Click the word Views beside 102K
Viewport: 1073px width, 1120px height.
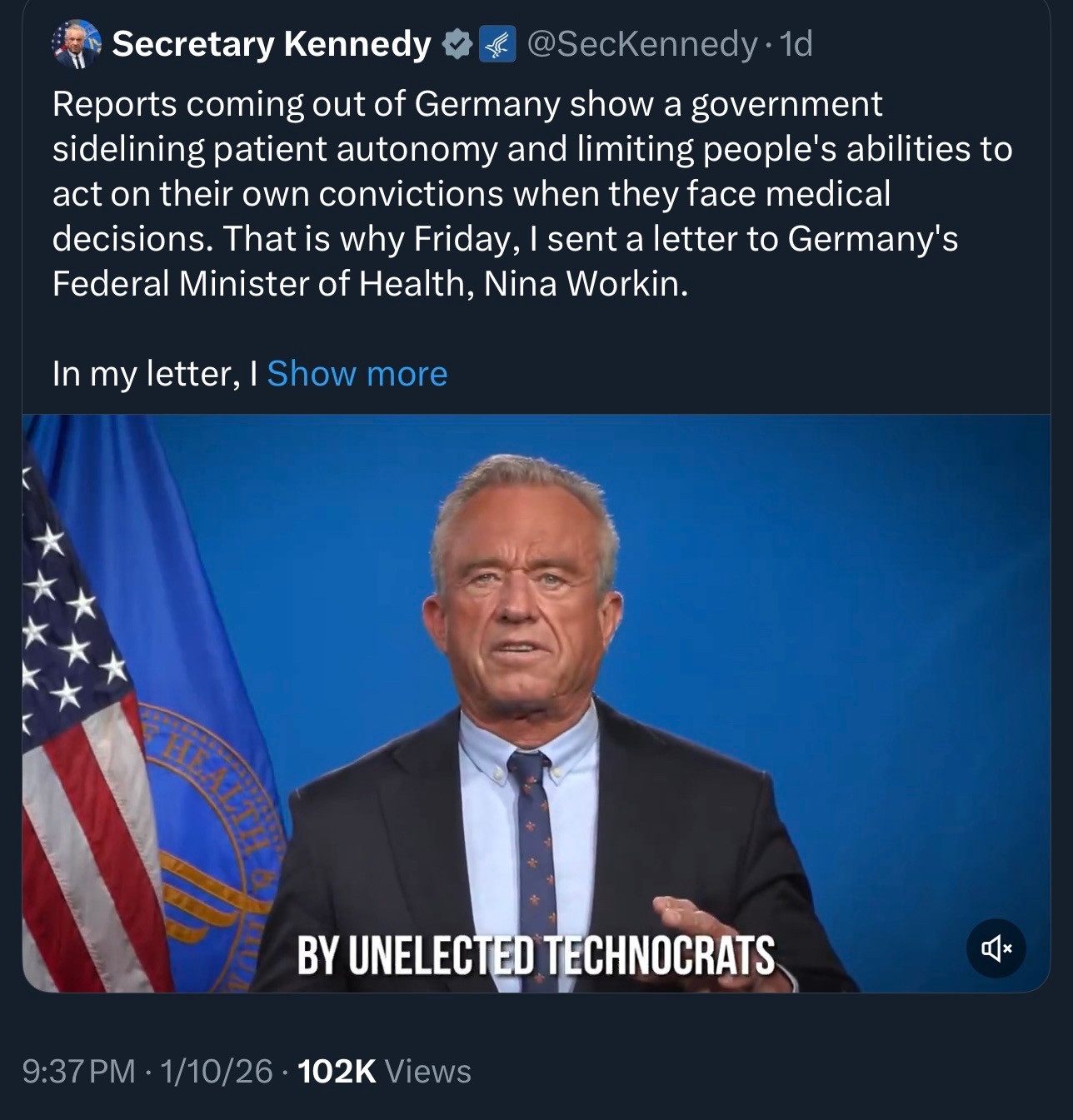[428, 1072]
